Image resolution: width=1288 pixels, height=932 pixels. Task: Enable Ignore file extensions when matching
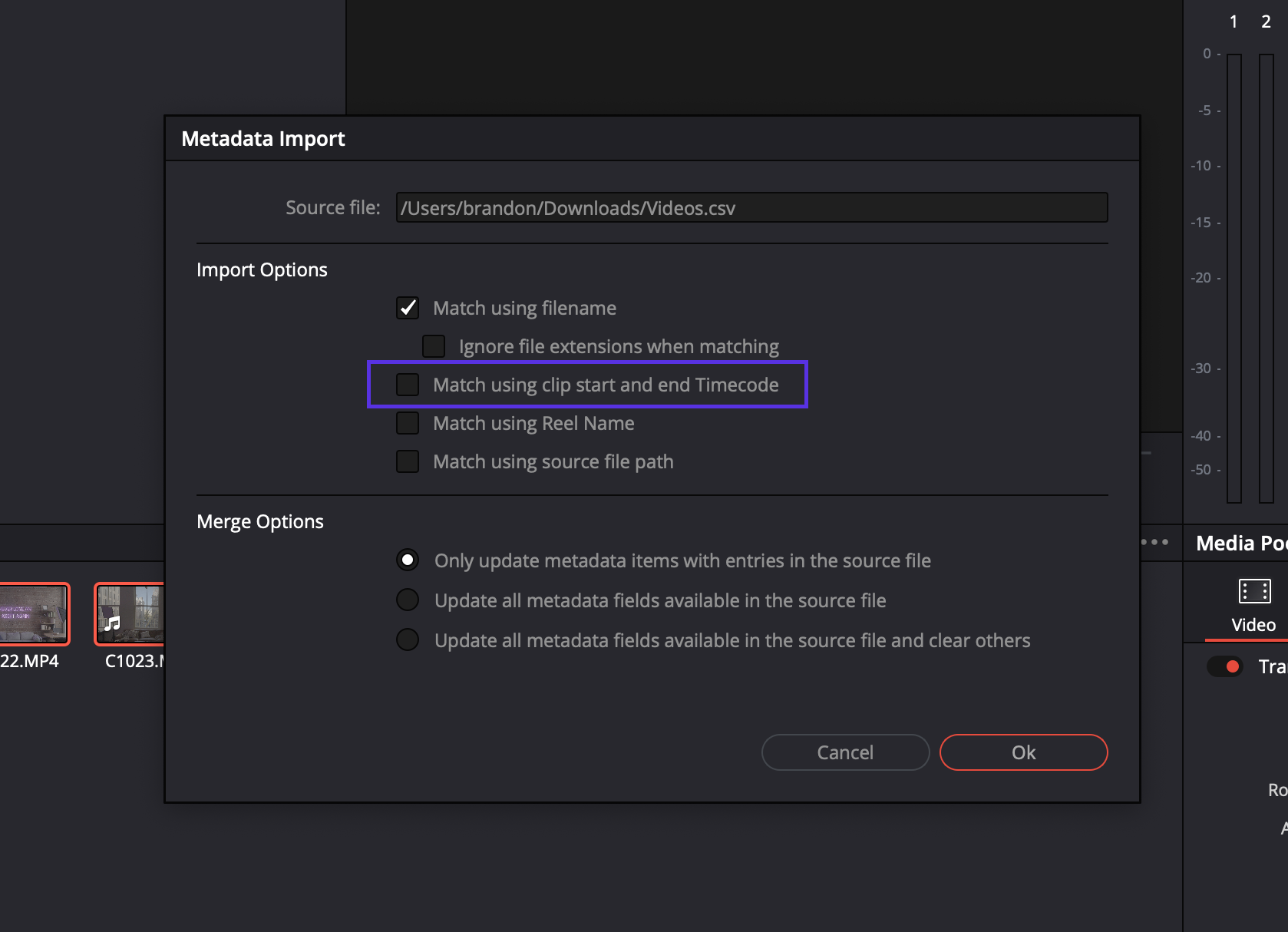tap(434, 346)
